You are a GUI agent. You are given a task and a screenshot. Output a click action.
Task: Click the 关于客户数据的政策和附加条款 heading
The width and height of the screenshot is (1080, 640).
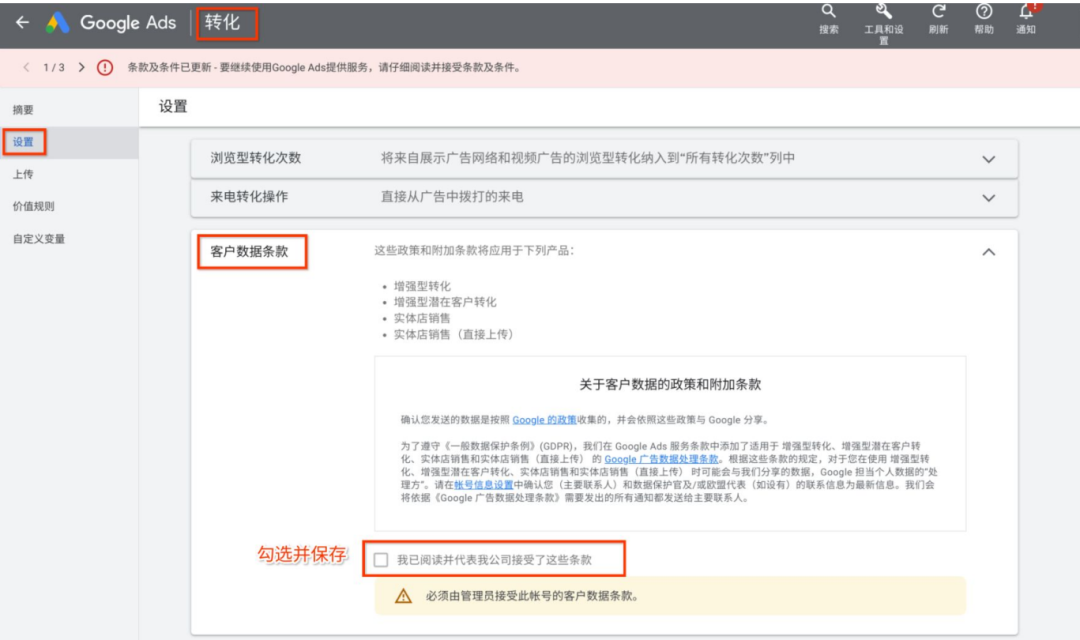point(670,384)
